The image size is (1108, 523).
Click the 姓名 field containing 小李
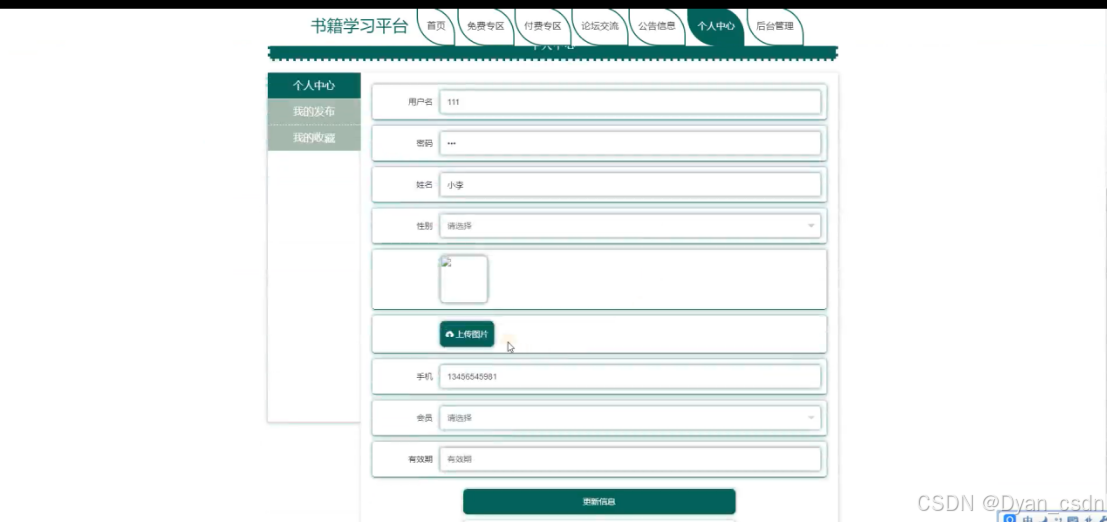point(630,185)
